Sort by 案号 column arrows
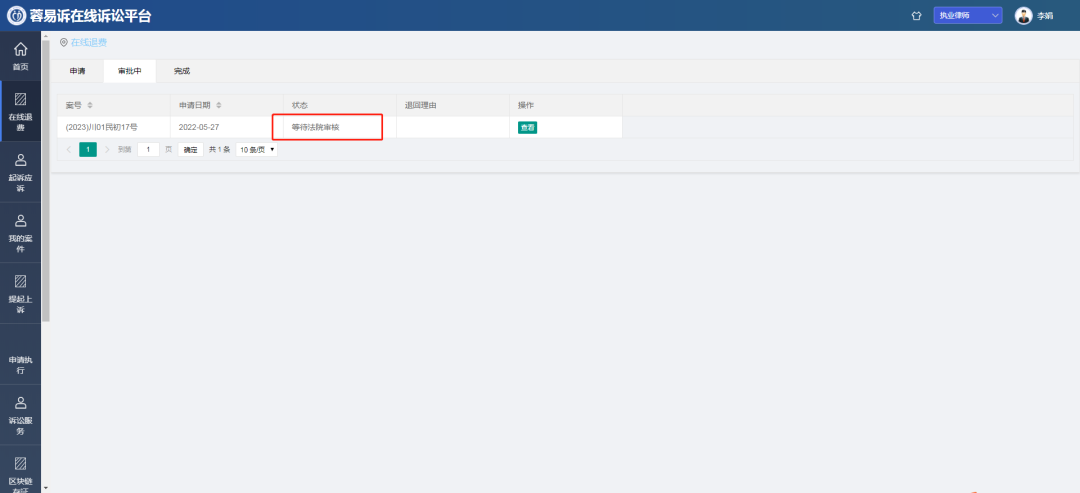This screenshot has height=493, width=1080. click(90, 105)
